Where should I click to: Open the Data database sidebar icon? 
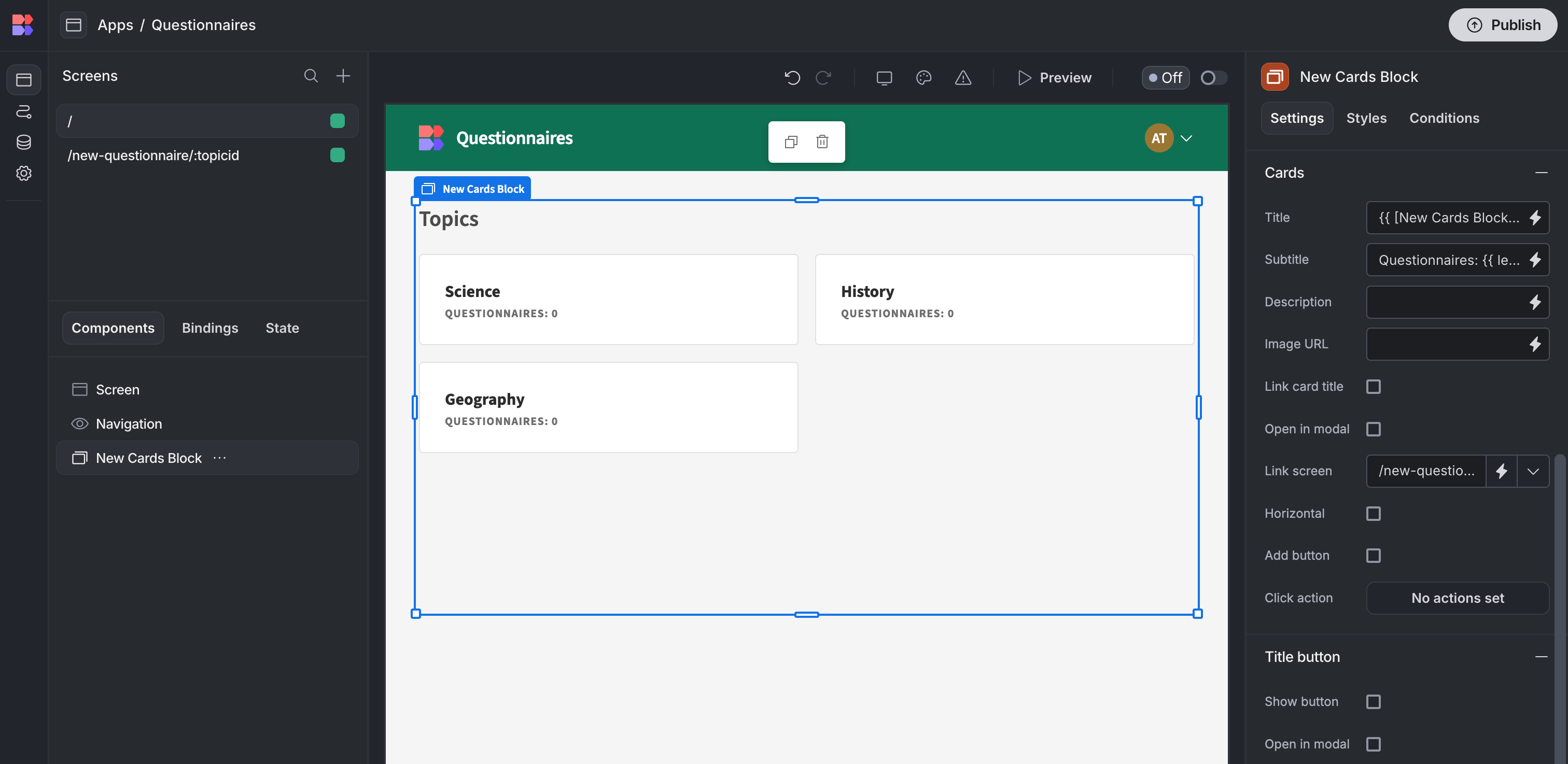click(24, 143)
